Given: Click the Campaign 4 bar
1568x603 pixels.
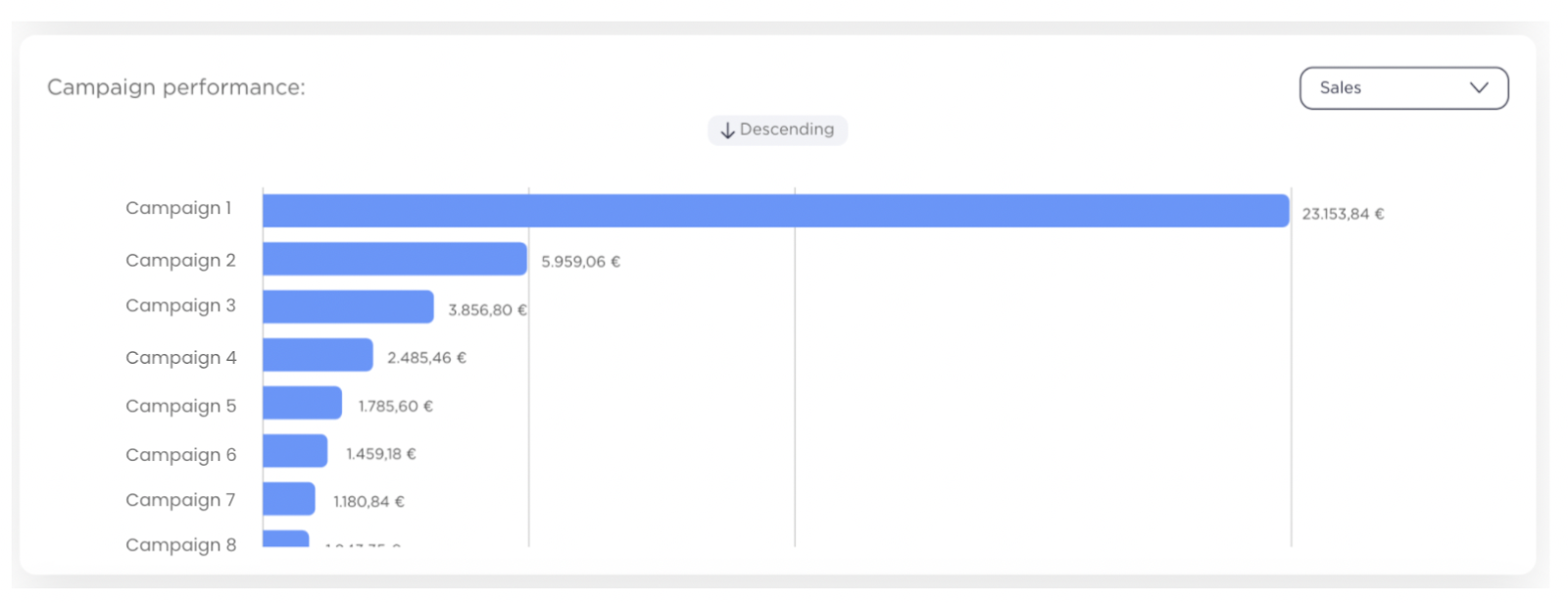Looking at the screenshot, I should (318, 355).
